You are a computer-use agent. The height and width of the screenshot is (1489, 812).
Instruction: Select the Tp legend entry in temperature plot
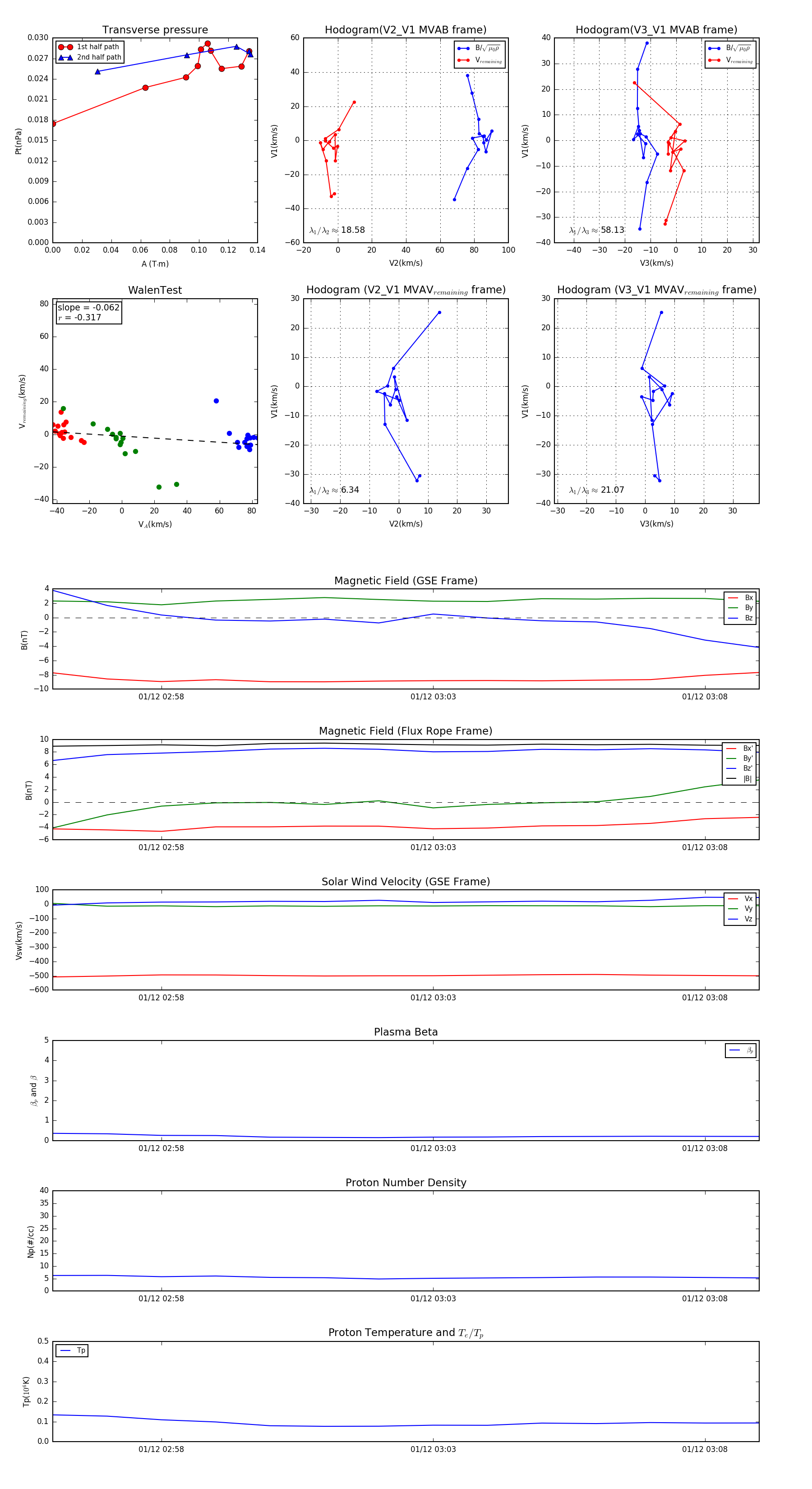pyautogui.click(x=72, y=1350)
